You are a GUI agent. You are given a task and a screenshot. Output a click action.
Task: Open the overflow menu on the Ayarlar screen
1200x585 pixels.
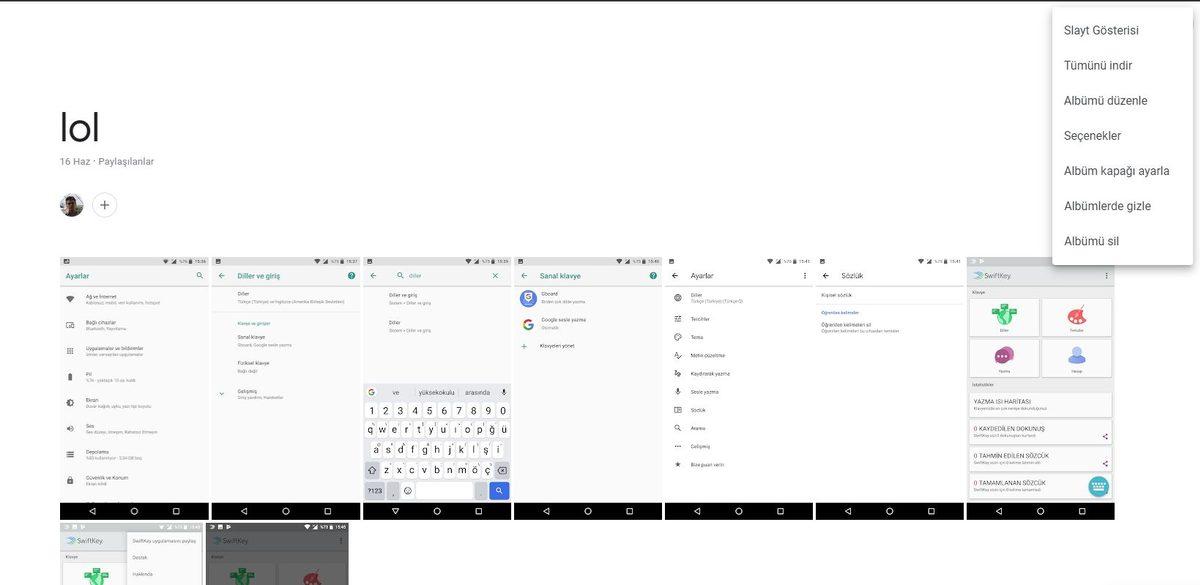[805, 274]
